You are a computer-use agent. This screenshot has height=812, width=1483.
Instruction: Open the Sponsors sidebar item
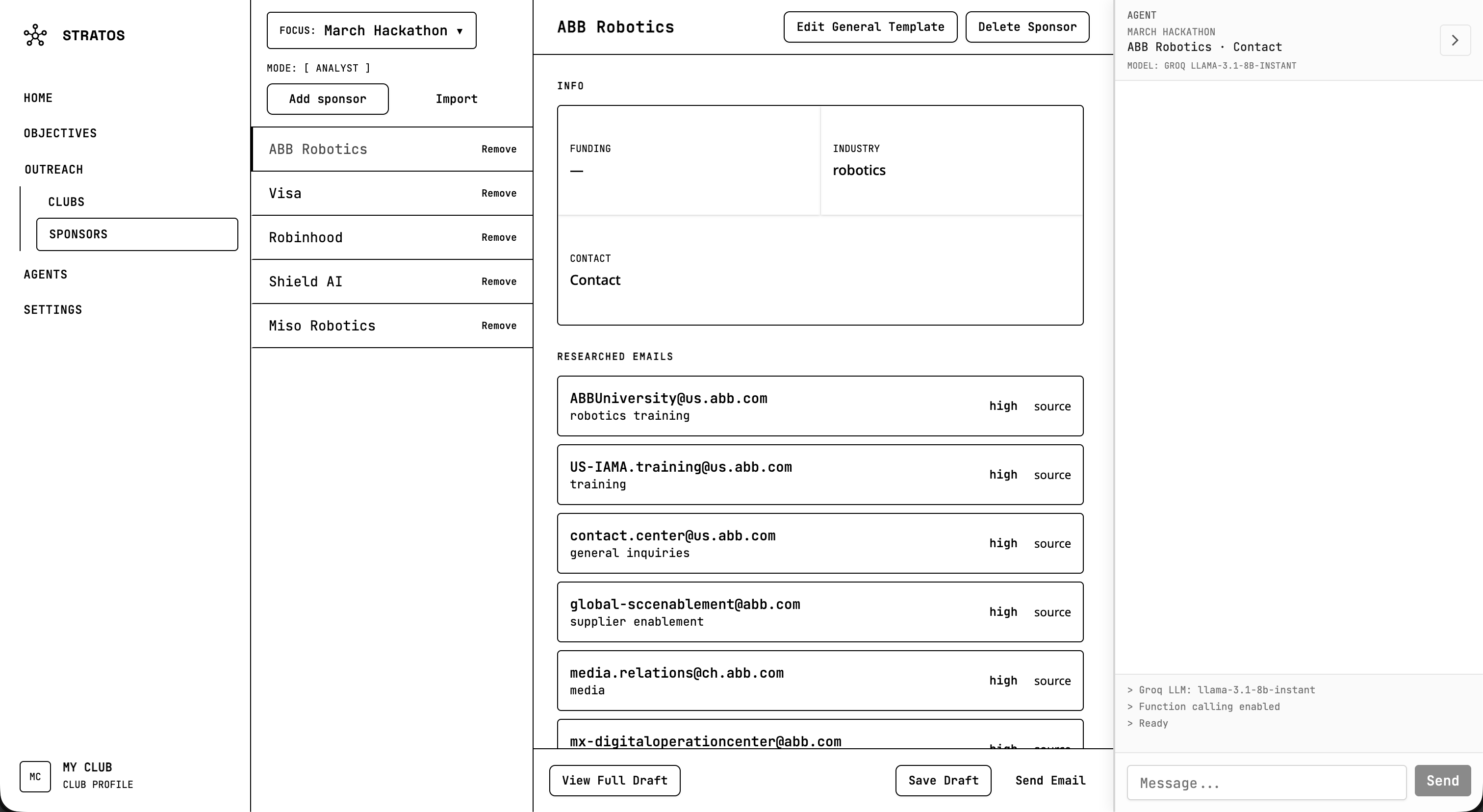point(137,234)
